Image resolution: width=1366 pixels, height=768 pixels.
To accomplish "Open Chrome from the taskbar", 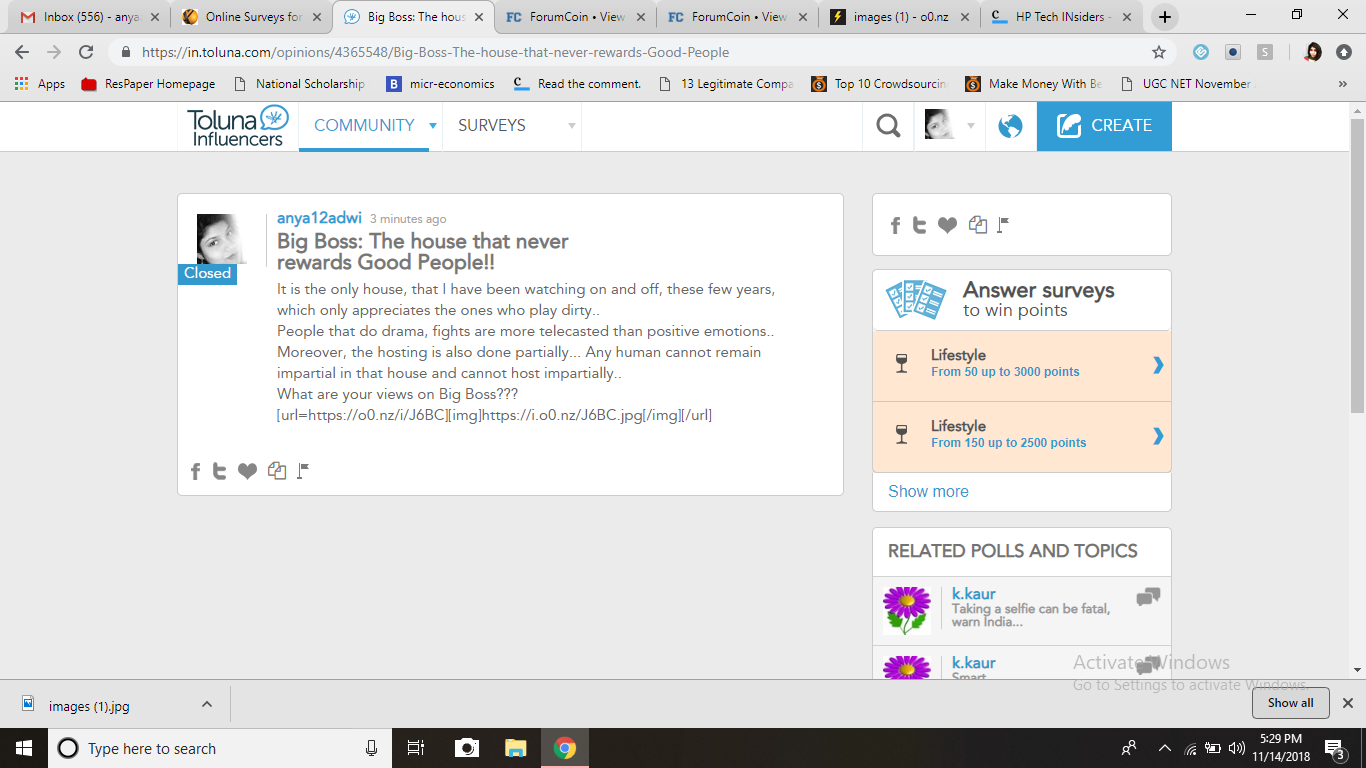I will point(566,747).
